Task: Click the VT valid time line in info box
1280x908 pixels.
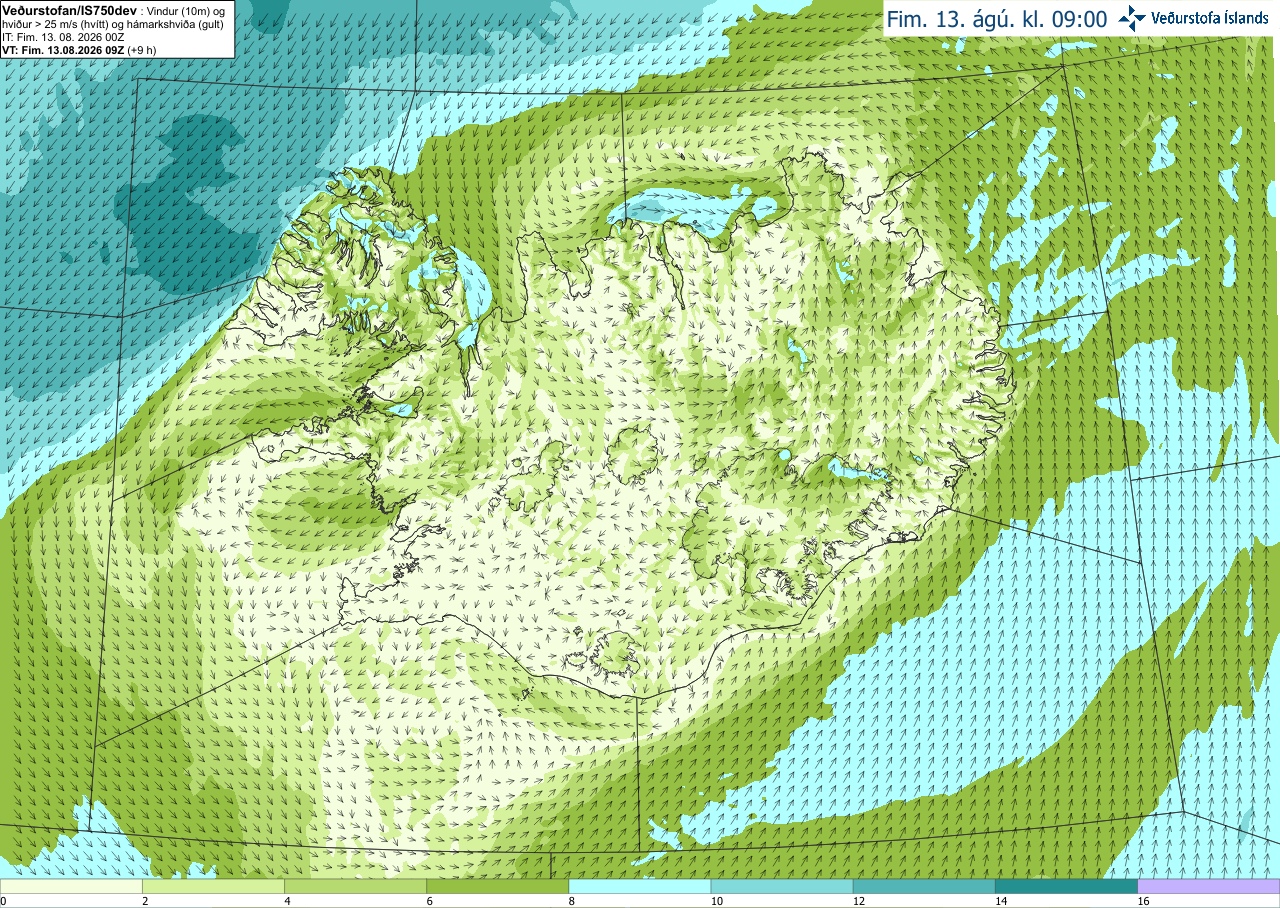Action: pos(79,49)
